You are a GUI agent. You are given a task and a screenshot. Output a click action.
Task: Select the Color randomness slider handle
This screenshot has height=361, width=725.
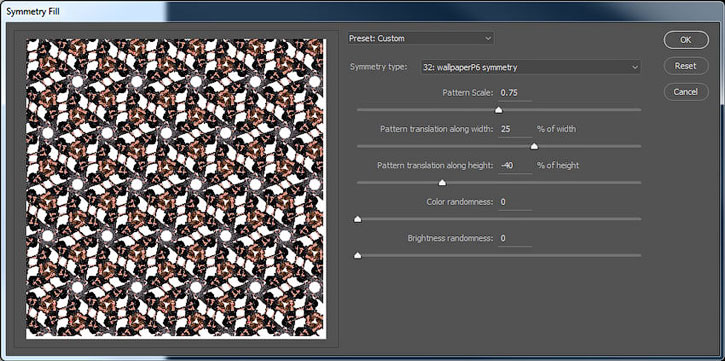[x=357, y=219]
